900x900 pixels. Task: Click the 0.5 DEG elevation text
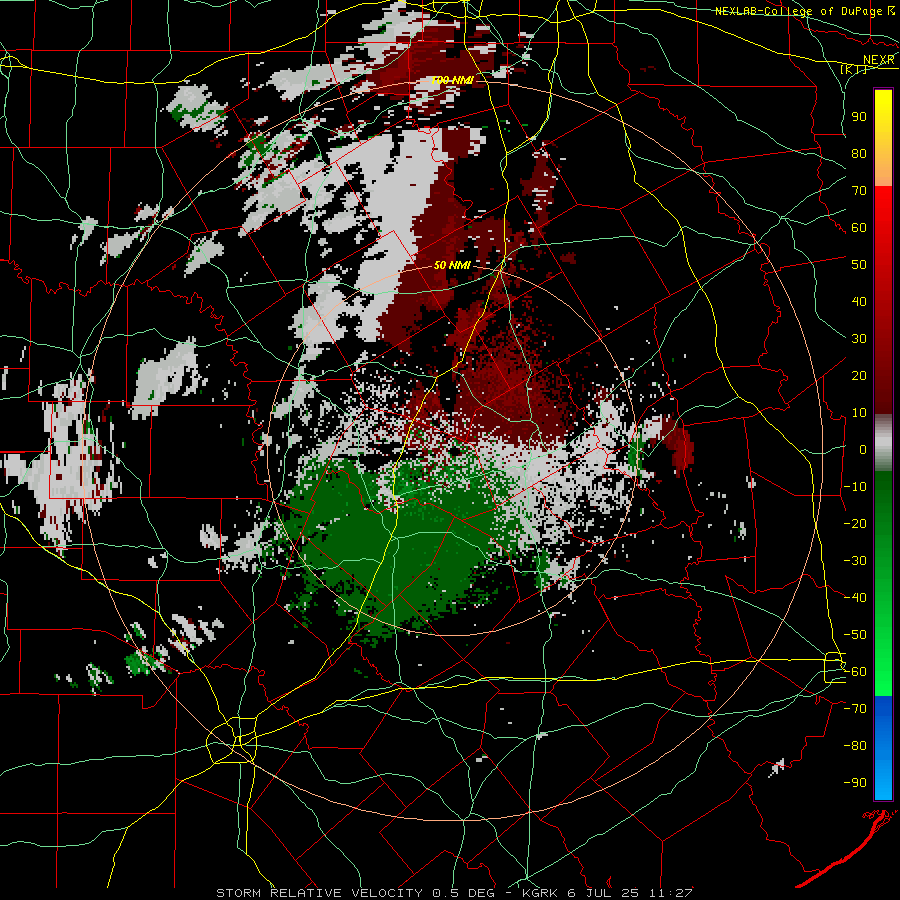pos(463,893)
